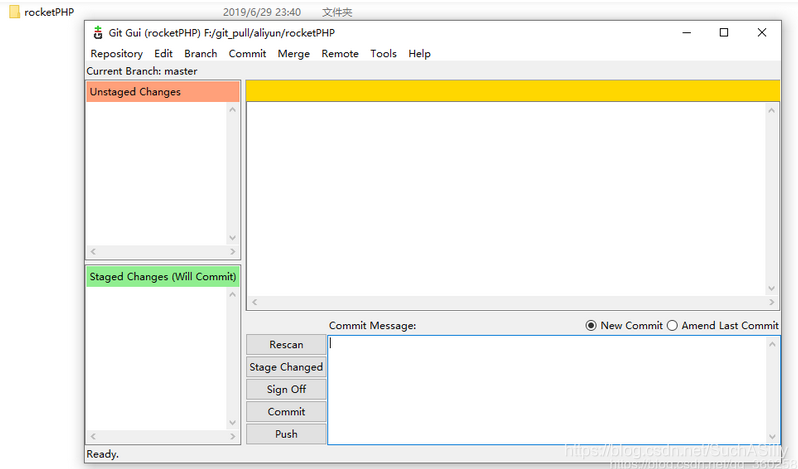798x469 pixels.
Task: Maximize the Git Gui window
Action: click(x=724, y=33)
